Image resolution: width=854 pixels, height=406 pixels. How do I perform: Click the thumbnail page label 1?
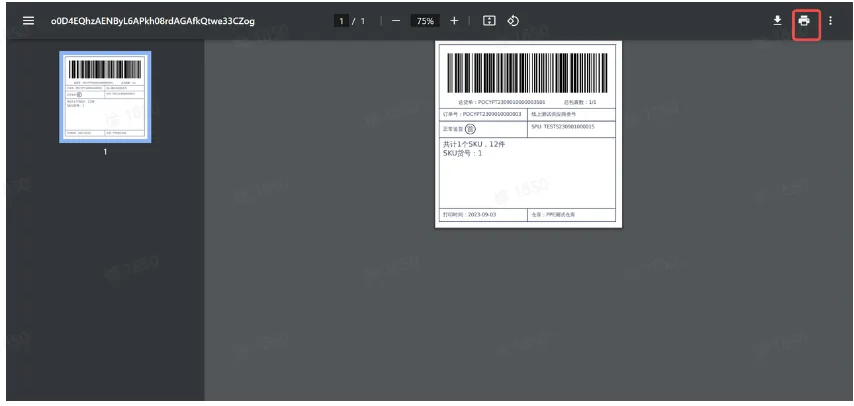pyautogui.click(x=105, y=152)
